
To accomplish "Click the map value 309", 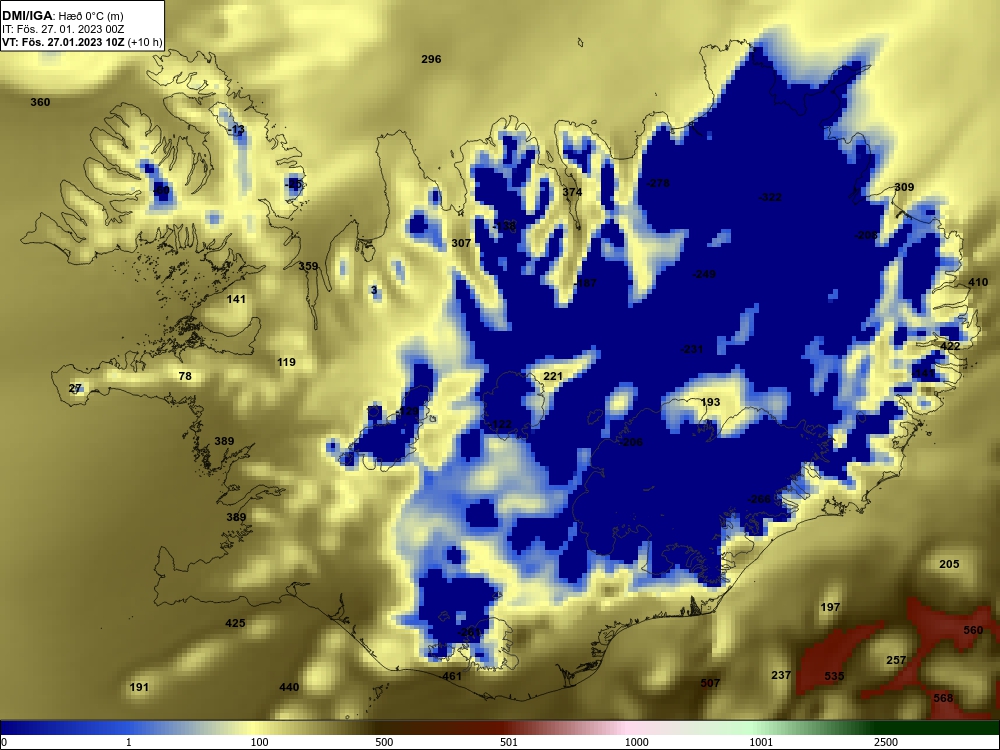I will [904, 188].
